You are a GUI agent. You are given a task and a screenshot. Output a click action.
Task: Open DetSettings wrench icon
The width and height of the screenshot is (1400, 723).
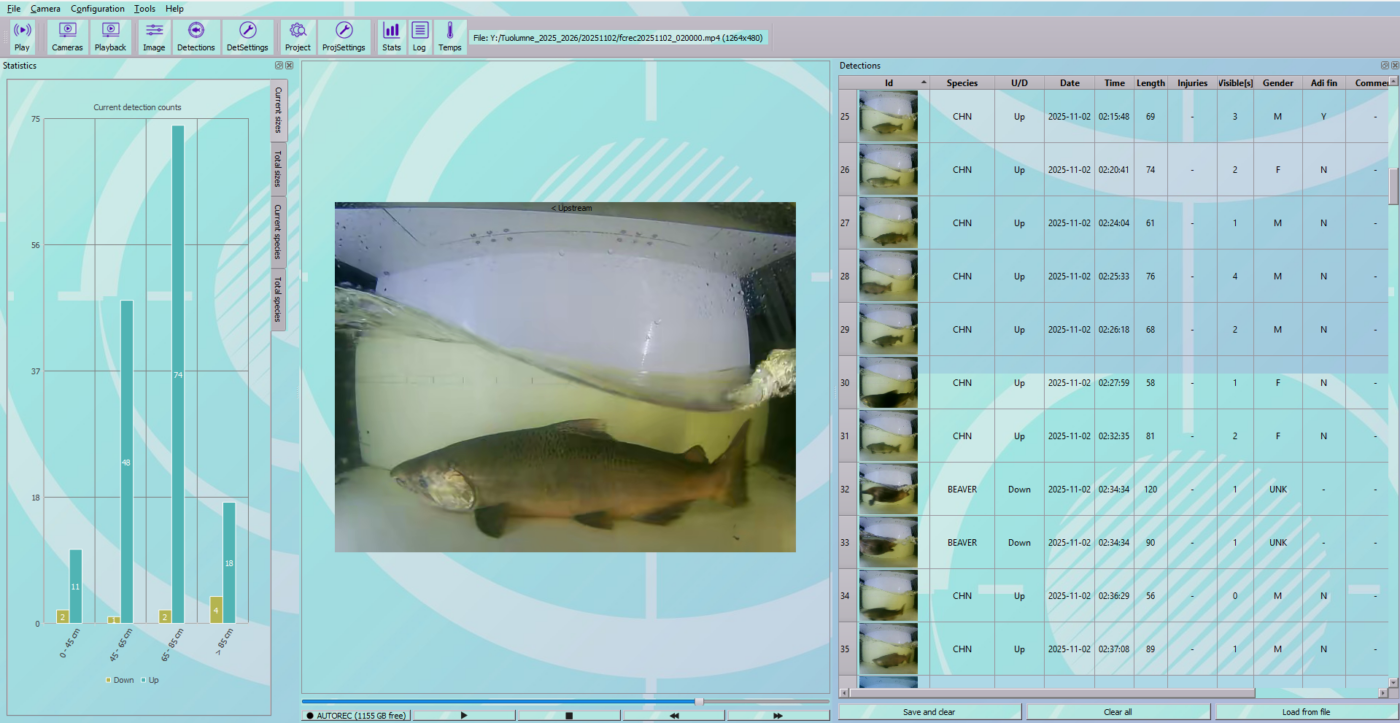click(x=247, y=37)
